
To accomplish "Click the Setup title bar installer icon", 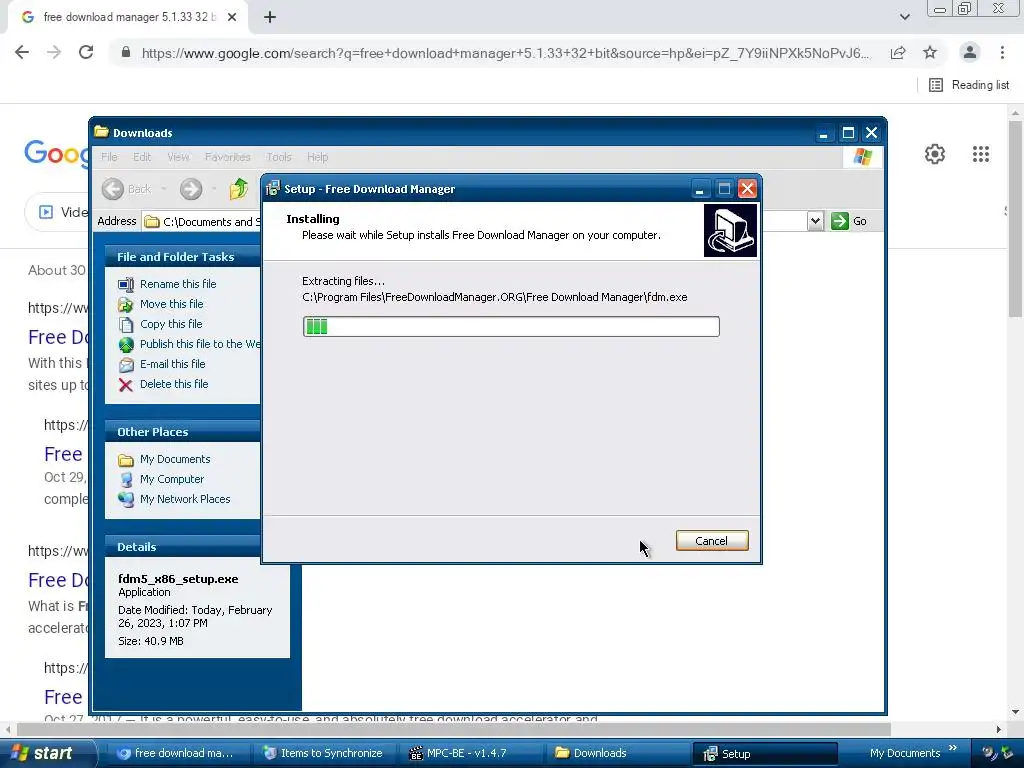I will (273, 189).
